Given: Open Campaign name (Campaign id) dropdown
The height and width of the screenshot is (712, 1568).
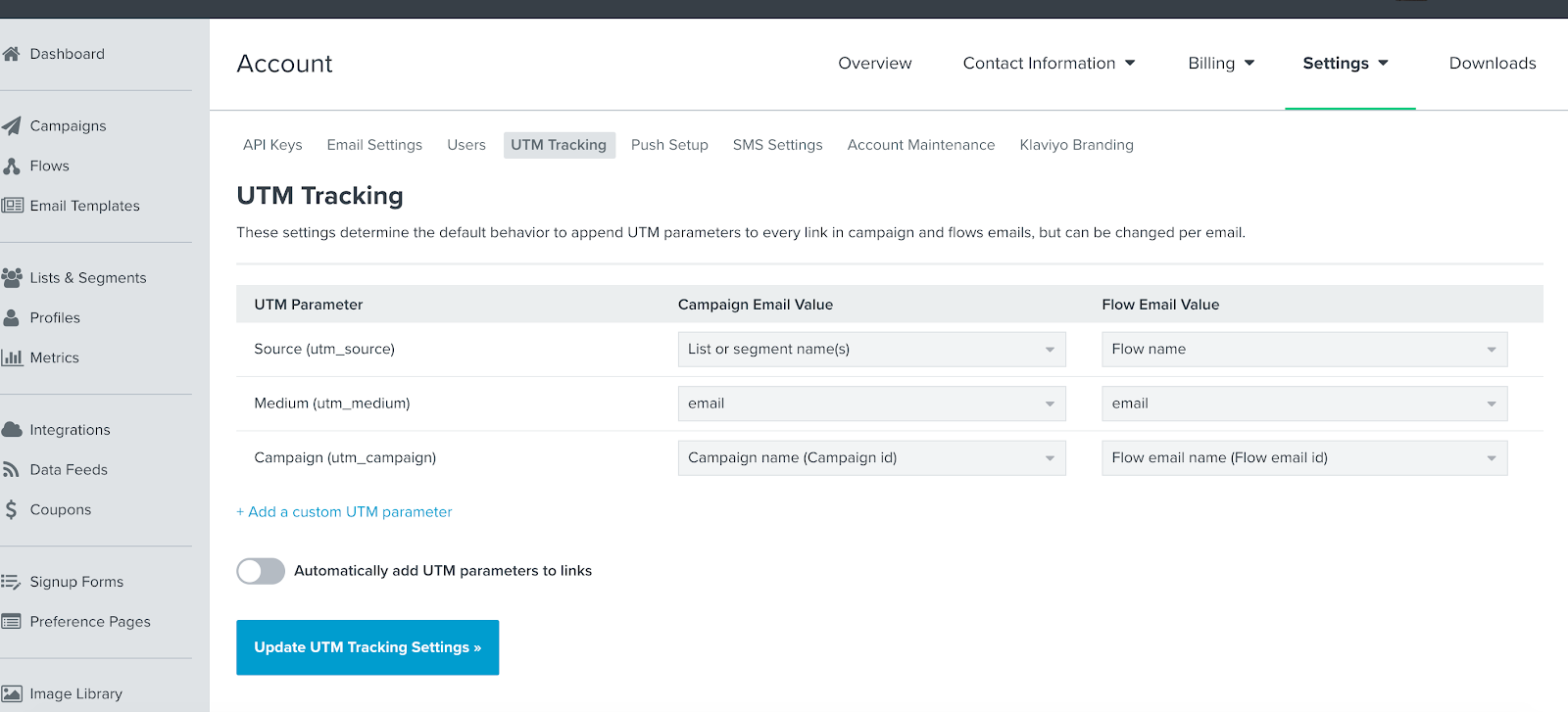Looking at the screenshot, I should (x=871, y=458).
